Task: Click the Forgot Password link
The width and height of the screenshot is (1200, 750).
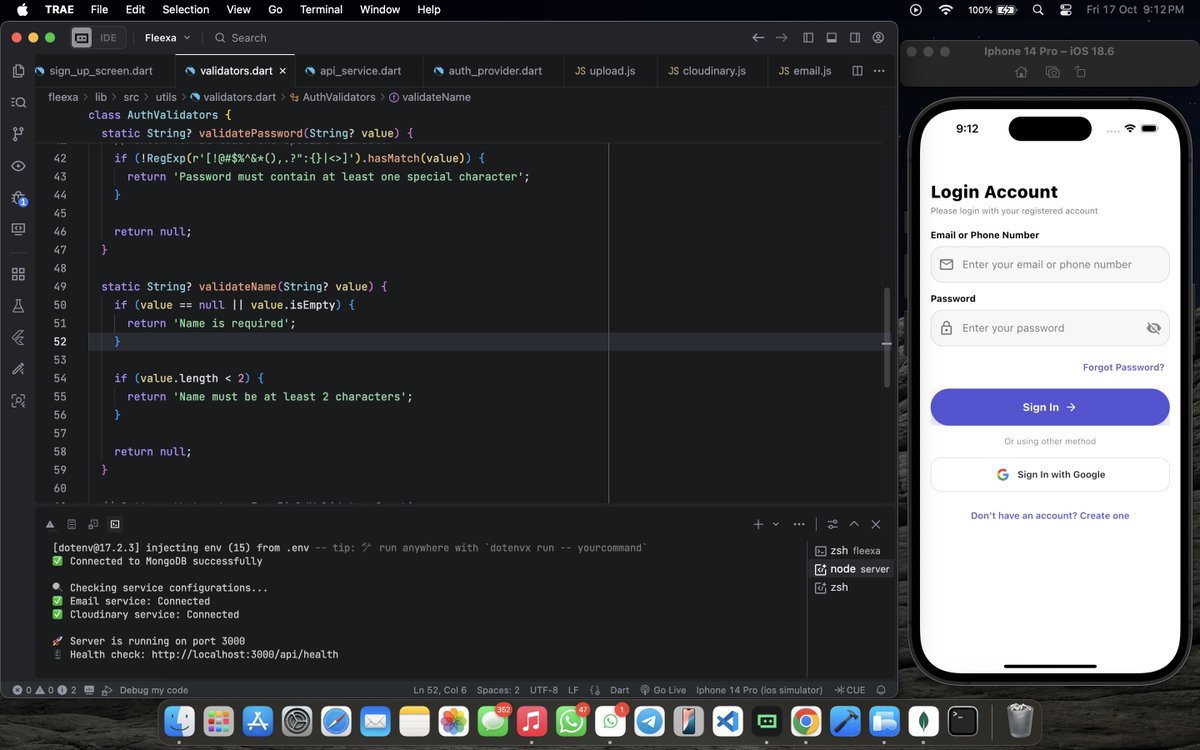Action: point(1123,367)
